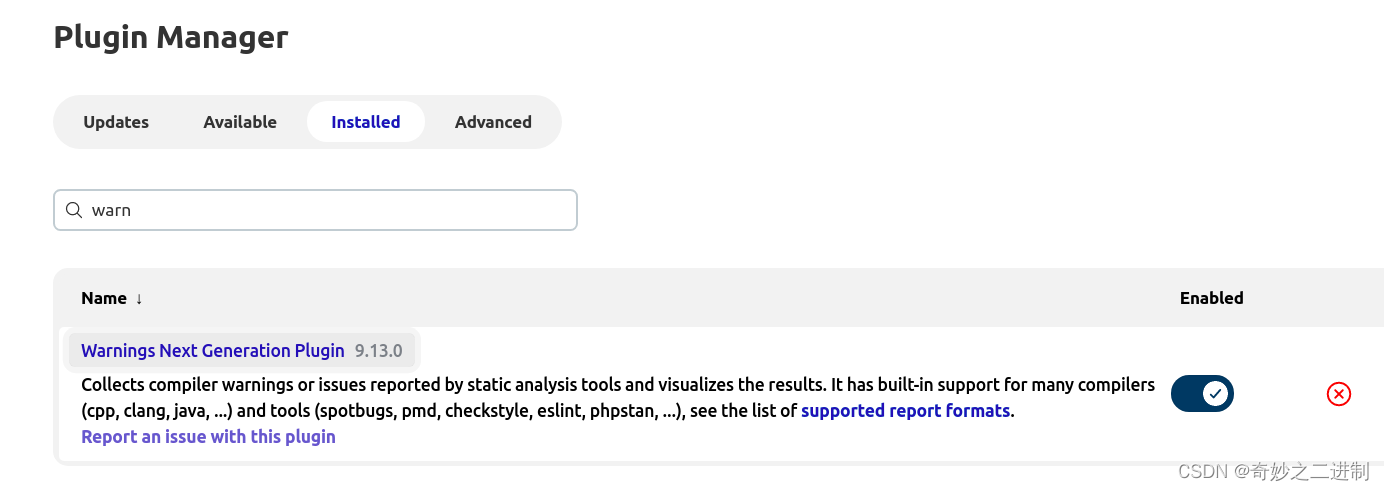Click the Enabled column header
Image resolution: width=1384 pixels, height=491 pixels.
[x=1211, y=298]
